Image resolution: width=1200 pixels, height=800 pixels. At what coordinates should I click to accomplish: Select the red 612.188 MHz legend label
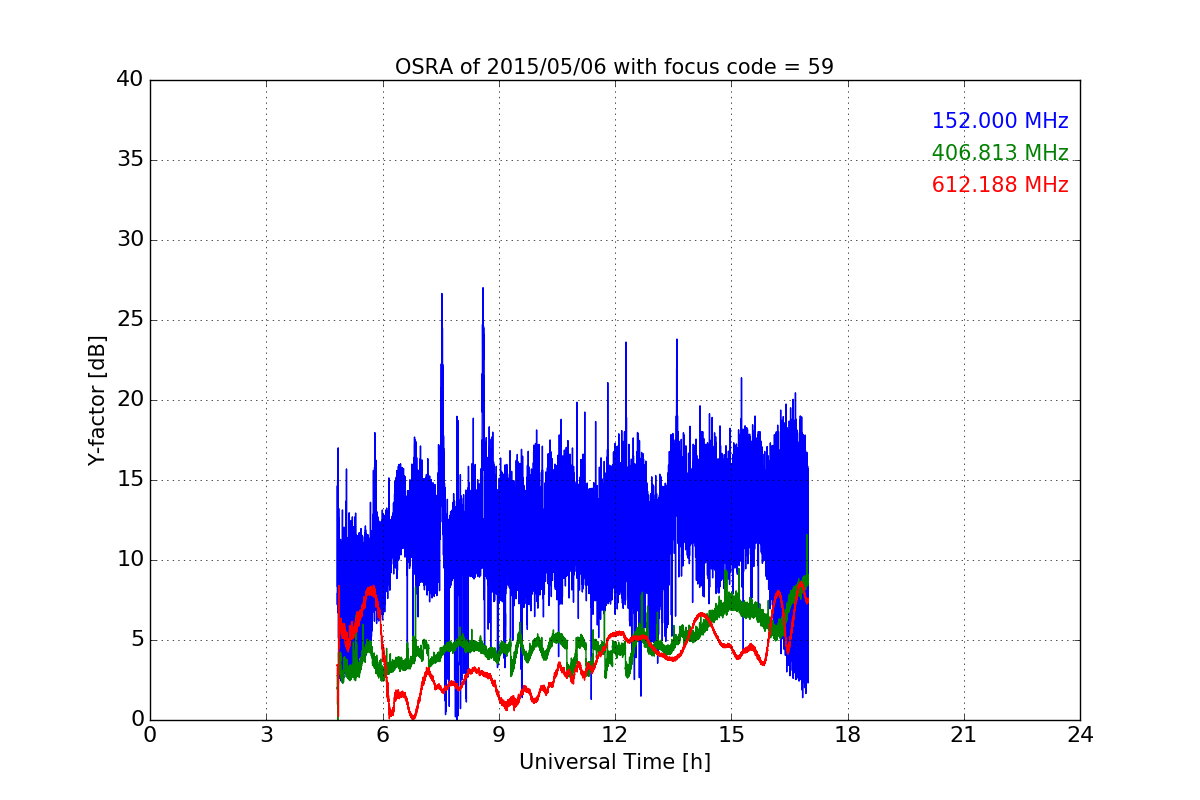1000,185
